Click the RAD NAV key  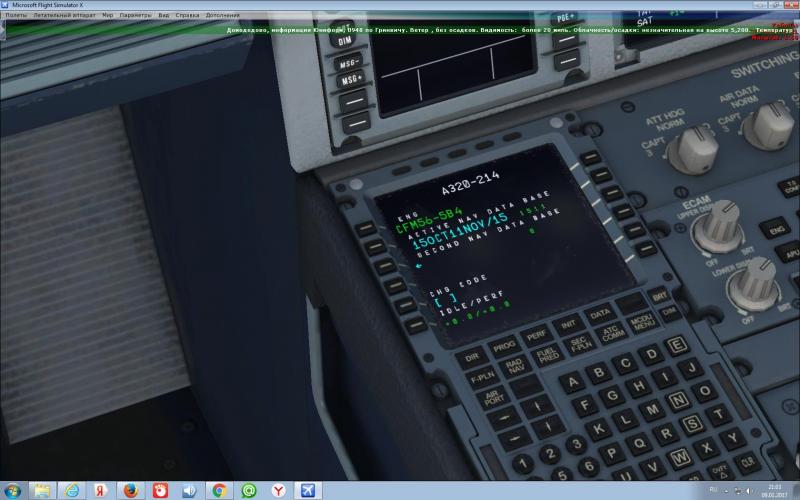515,365
